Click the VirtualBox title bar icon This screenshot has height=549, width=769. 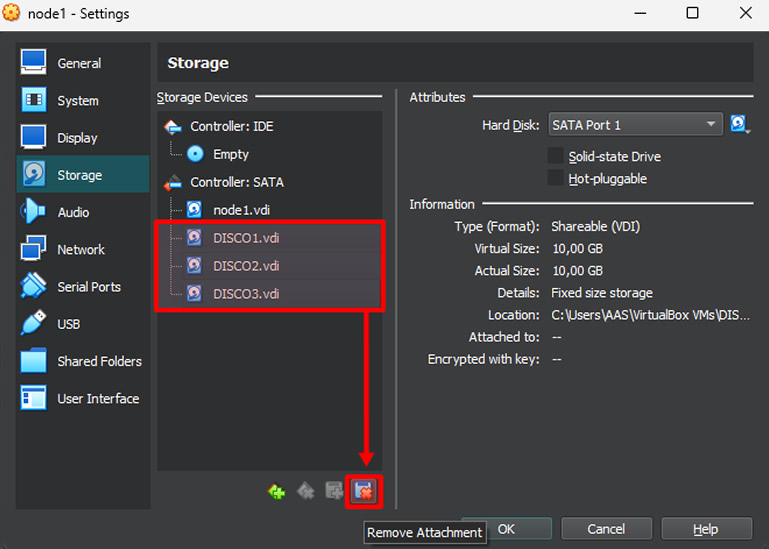pos(11,13)
